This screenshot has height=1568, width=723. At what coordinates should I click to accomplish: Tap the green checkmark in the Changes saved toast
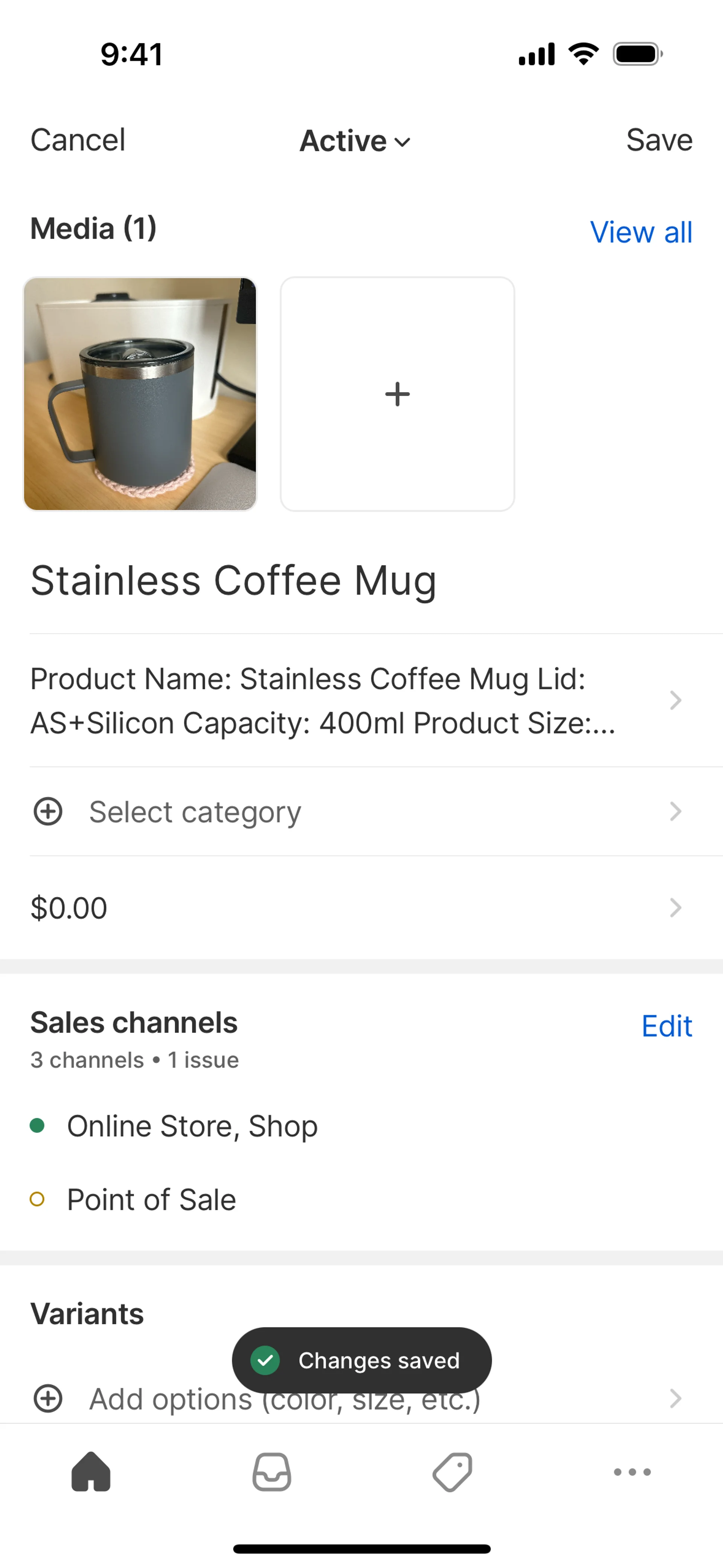(x=265, y=1360)
